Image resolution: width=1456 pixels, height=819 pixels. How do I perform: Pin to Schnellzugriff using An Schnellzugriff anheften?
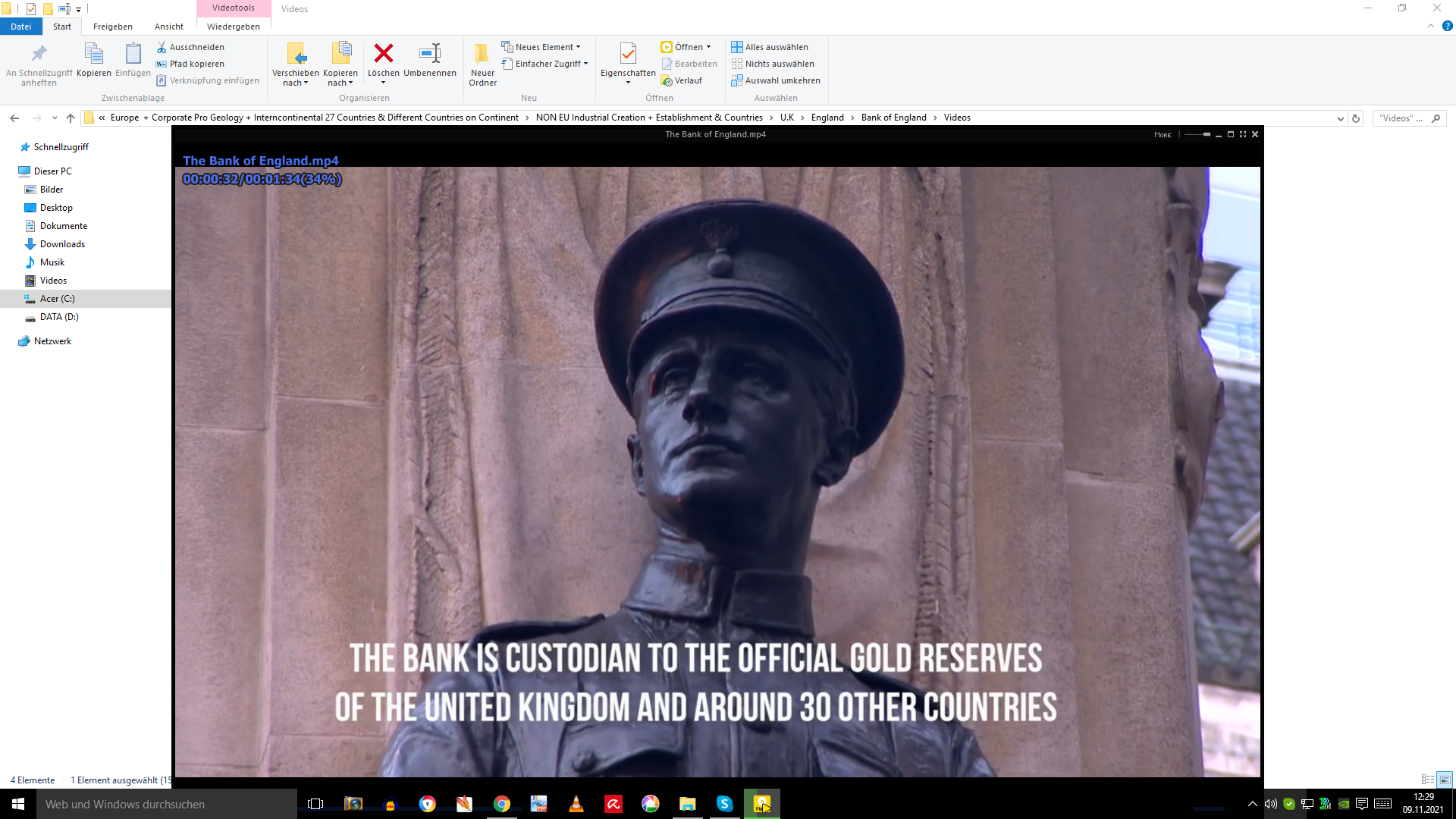(x=39, y=64)
